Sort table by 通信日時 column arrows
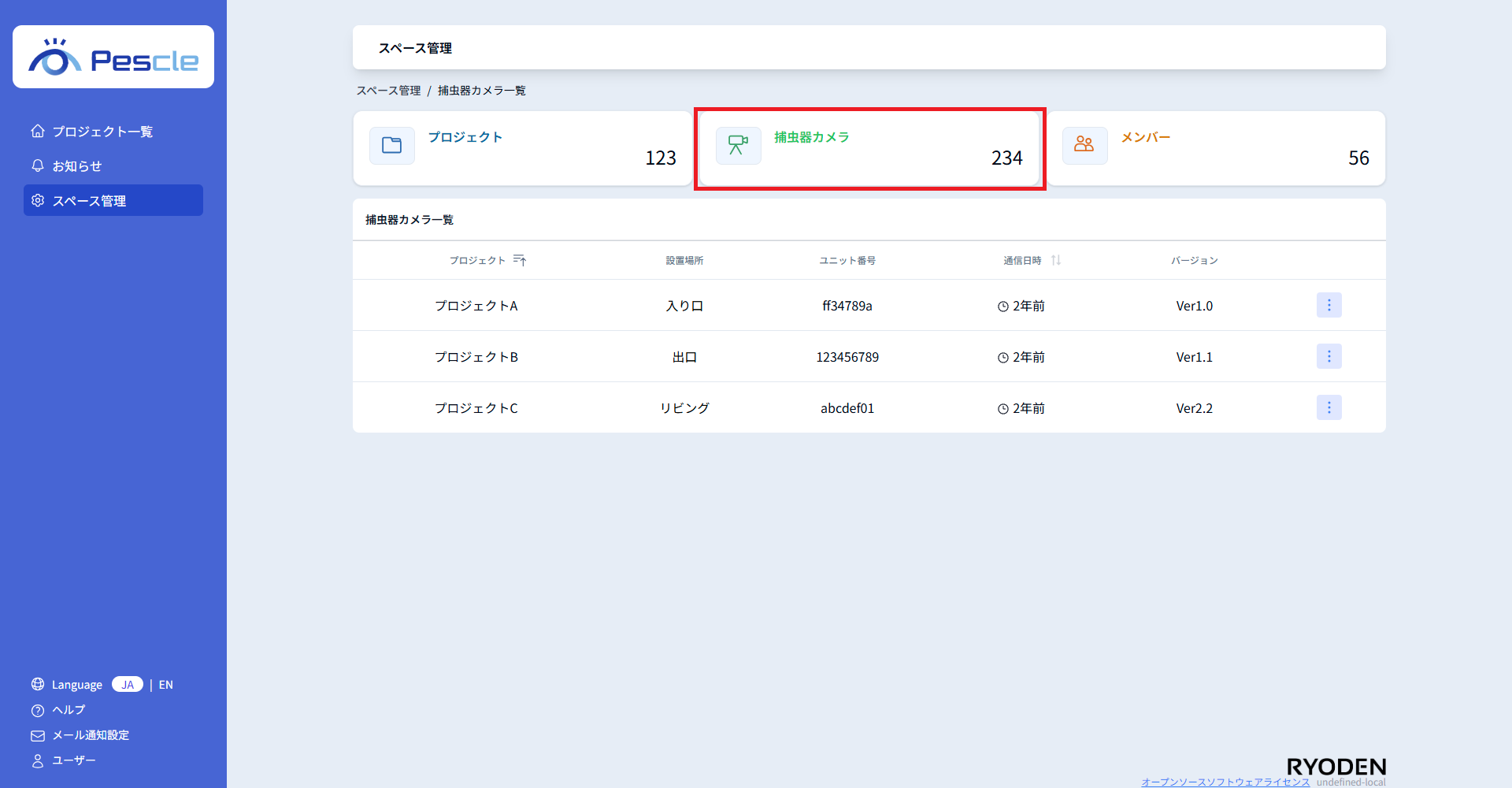 tap(1056, 260)
